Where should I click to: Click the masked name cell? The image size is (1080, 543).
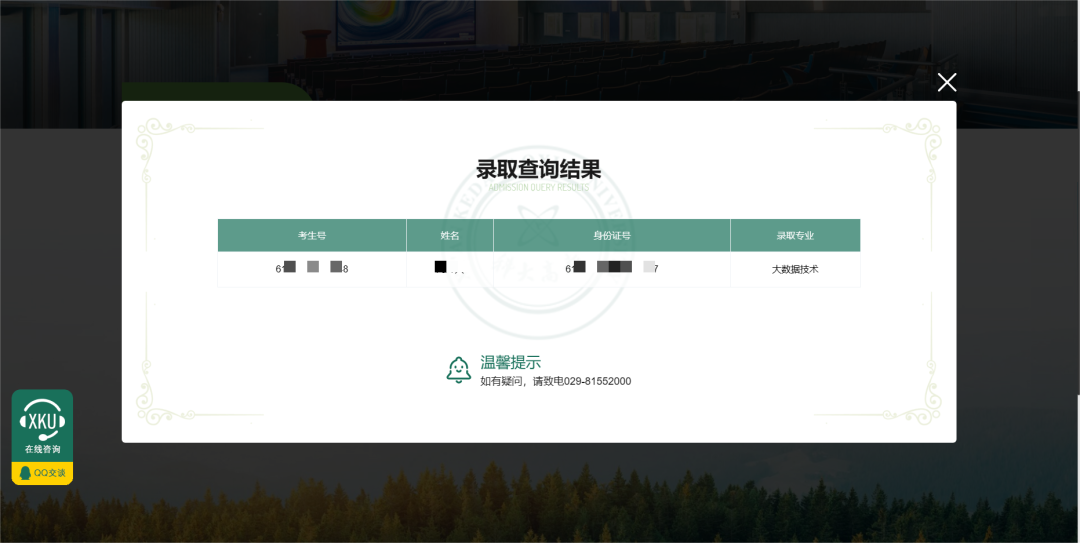(x=450, y=269)
